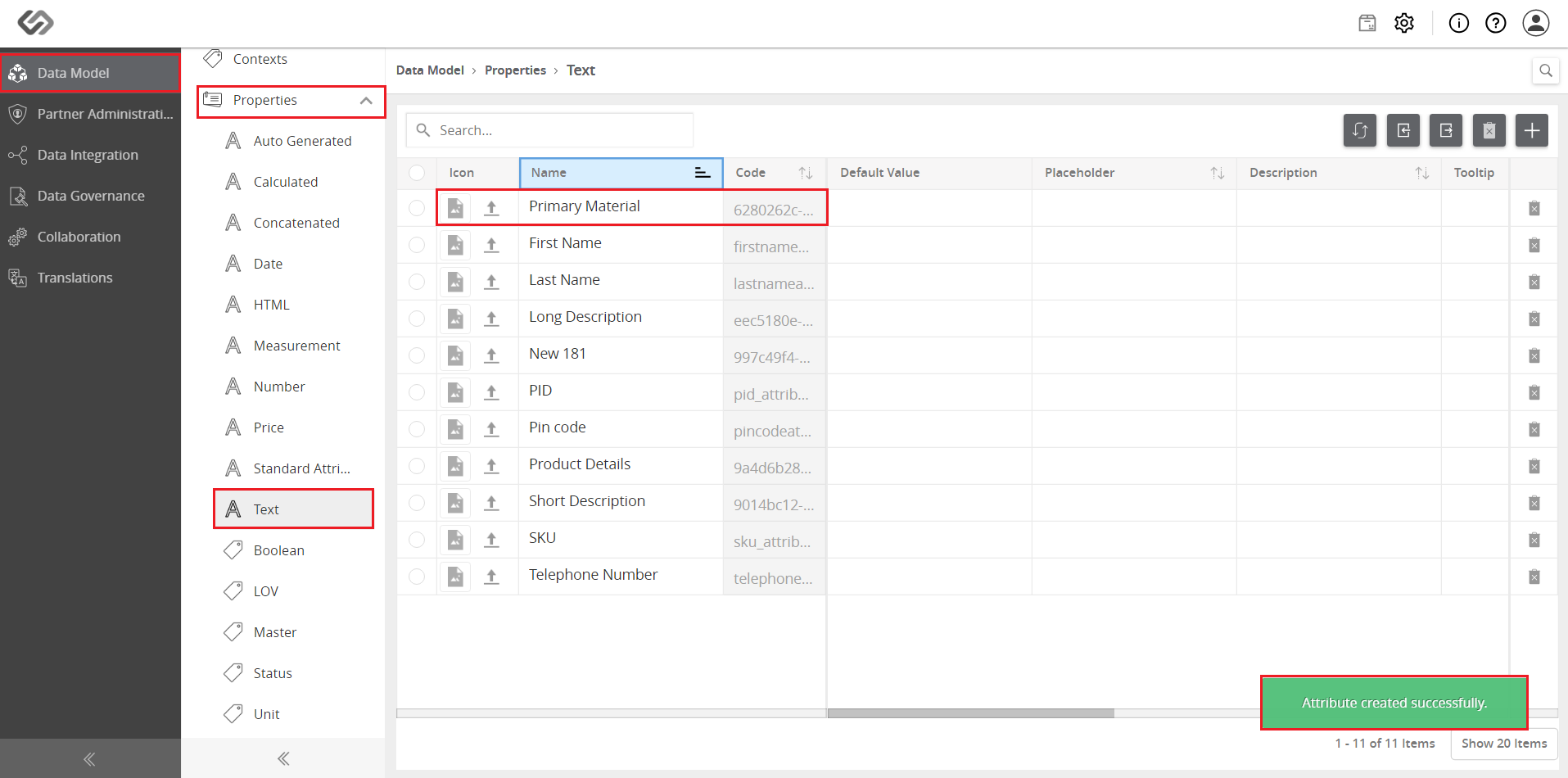1568x778 pixels.
Task: Select the Boolean tag type
Action: (294, 550)
